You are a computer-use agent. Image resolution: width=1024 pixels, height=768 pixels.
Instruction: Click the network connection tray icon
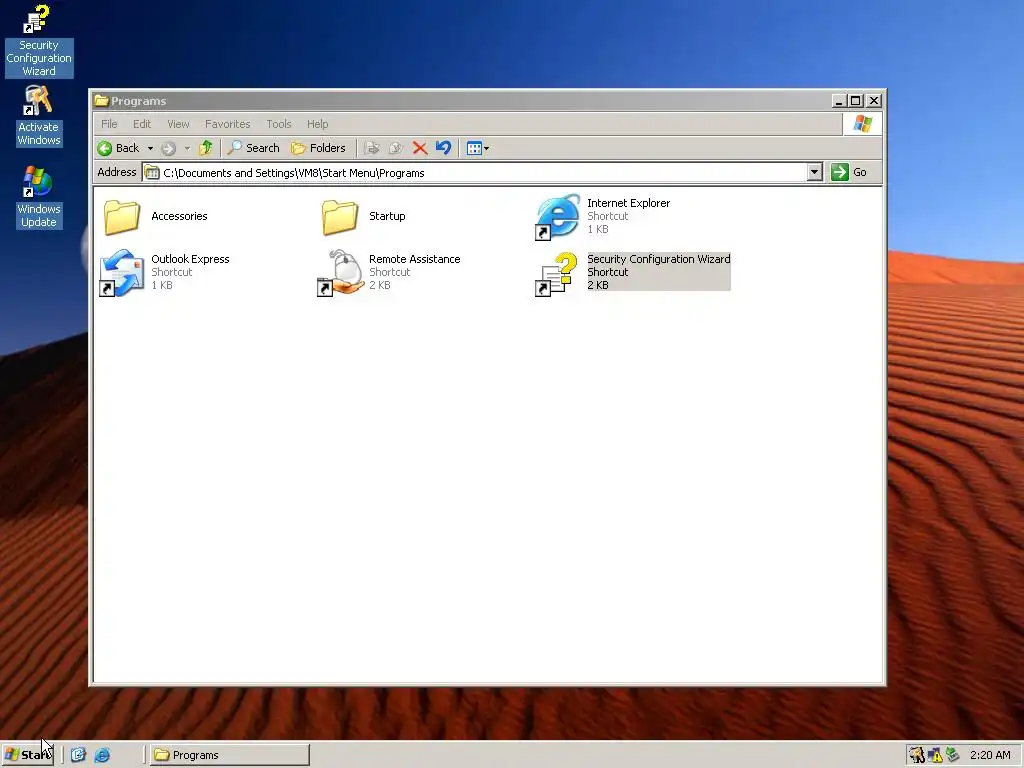953,755
